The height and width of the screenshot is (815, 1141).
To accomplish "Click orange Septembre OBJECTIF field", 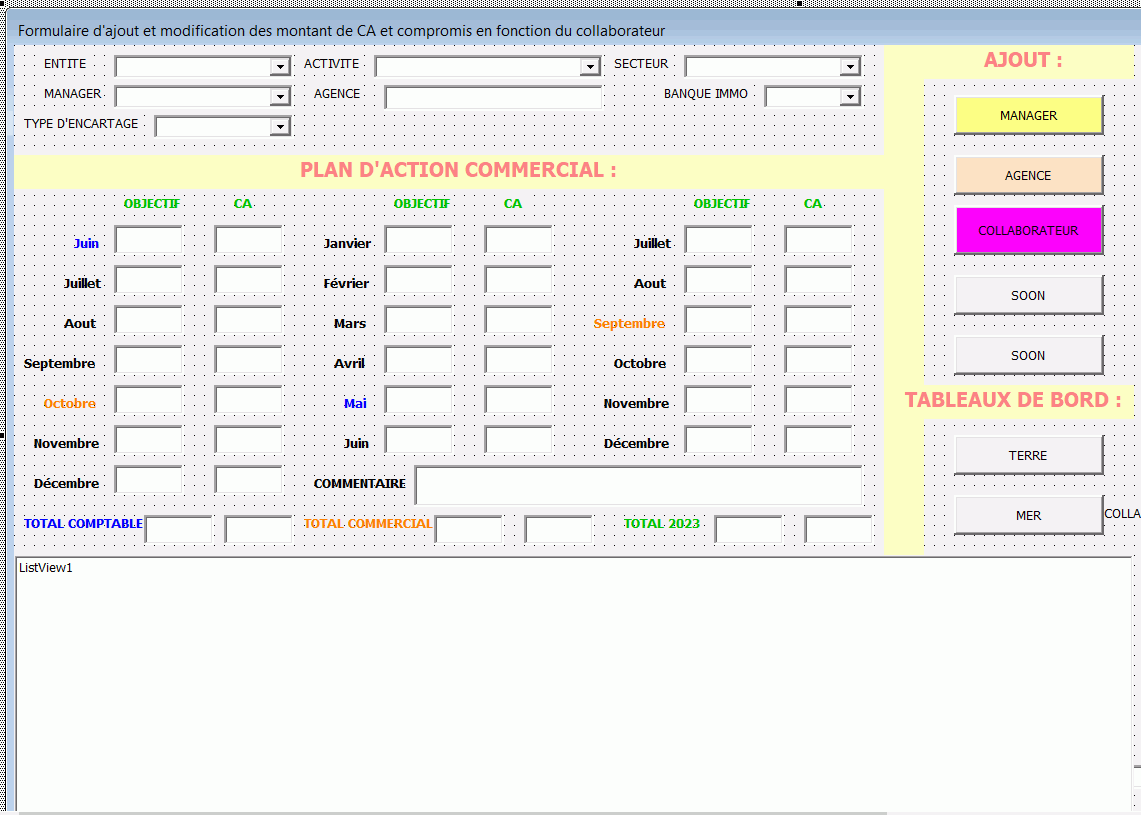I will point(719,320).
